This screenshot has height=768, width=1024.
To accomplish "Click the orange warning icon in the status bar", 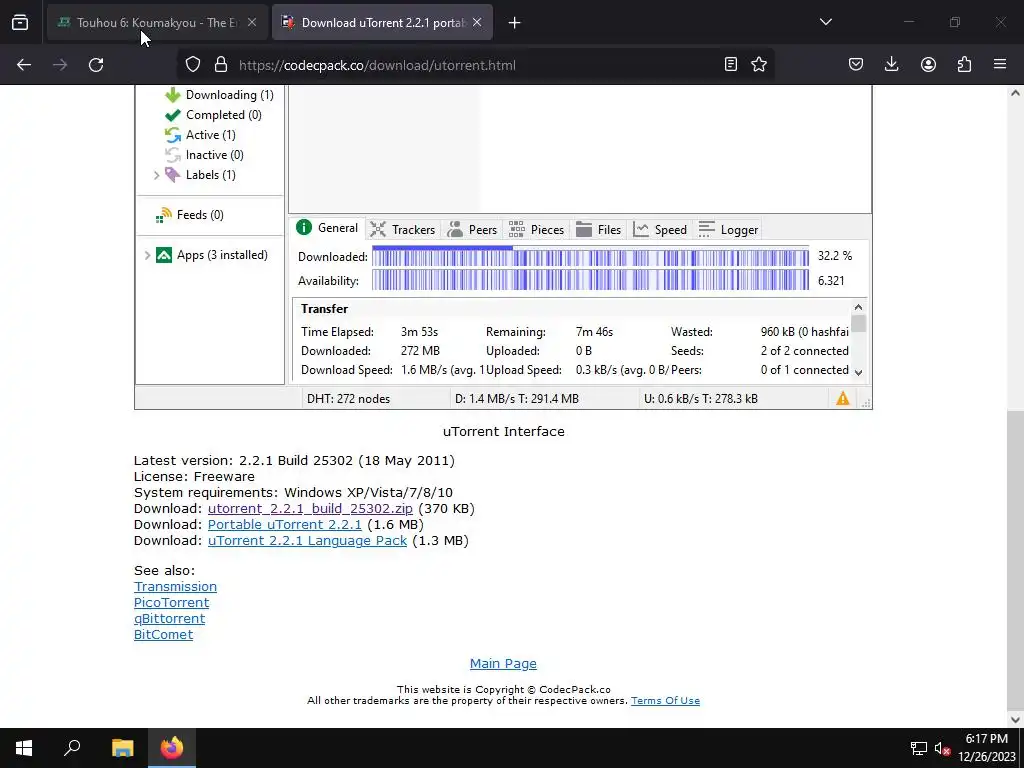I will 843,398.
